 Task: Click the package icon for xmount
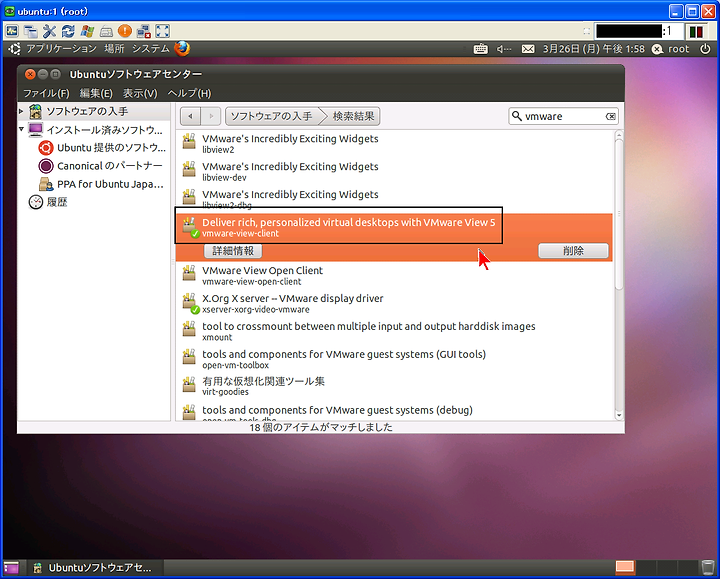189,329
